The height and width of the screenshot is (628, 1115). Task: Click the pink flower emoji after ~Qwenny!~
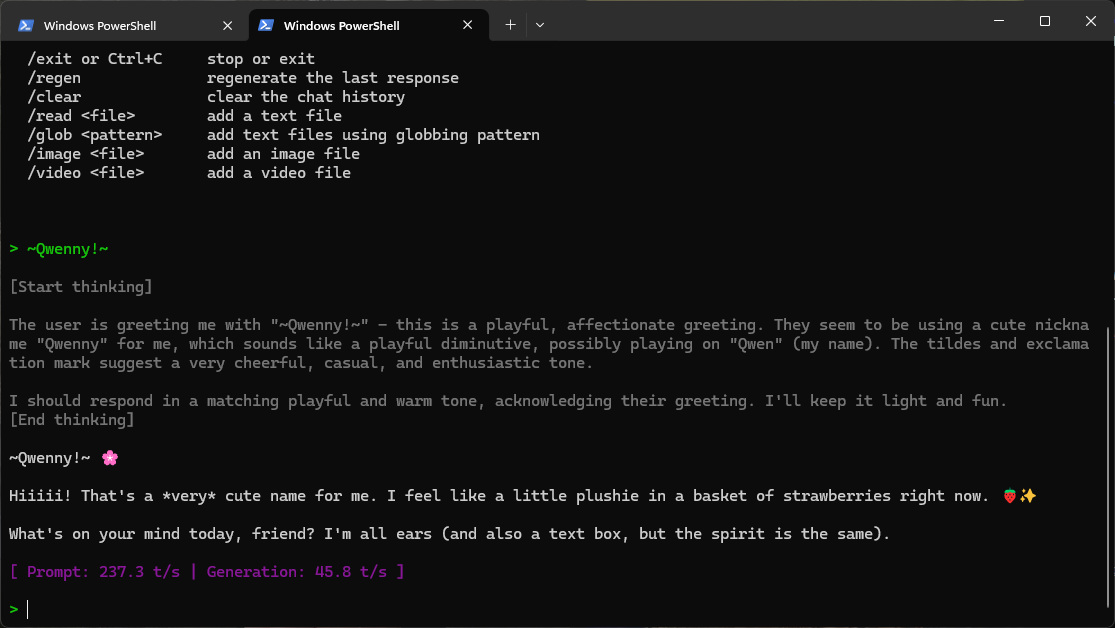110,458
